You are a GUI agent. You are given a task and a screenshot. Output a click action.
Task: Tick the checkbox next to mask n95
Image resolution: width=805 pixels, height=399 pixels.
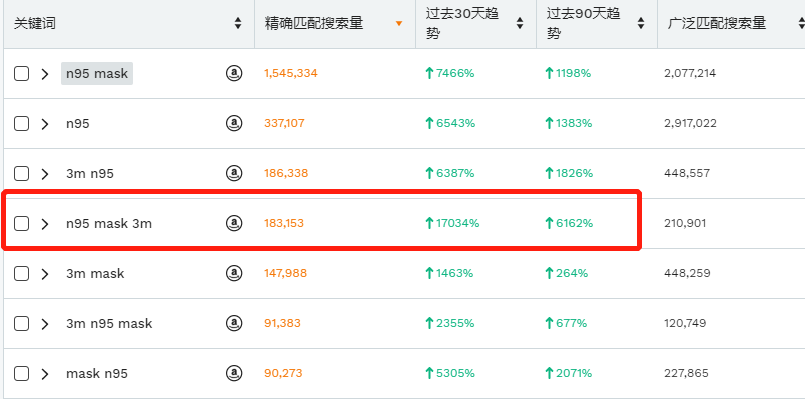pyautogui.click(x=21, y=373)
